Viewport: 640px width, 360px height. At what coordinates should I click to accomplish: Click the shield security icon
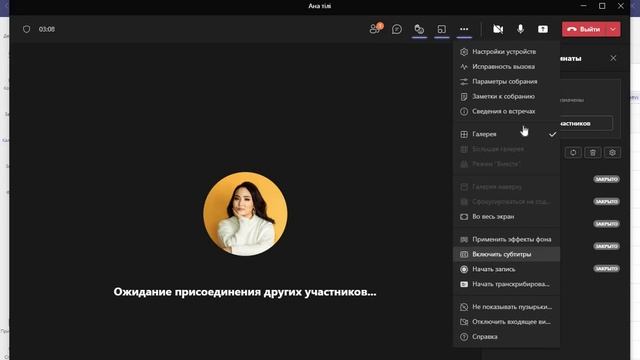pyautogui.click(x=27, y=29)
